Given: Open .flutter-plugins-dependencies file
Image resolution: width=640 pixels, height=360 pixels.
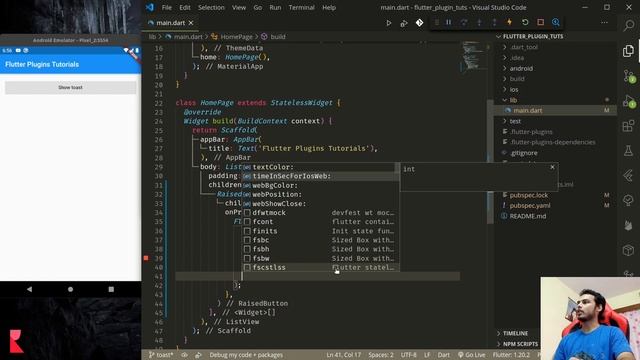Looking at the screenshot, I should [553, 142].
